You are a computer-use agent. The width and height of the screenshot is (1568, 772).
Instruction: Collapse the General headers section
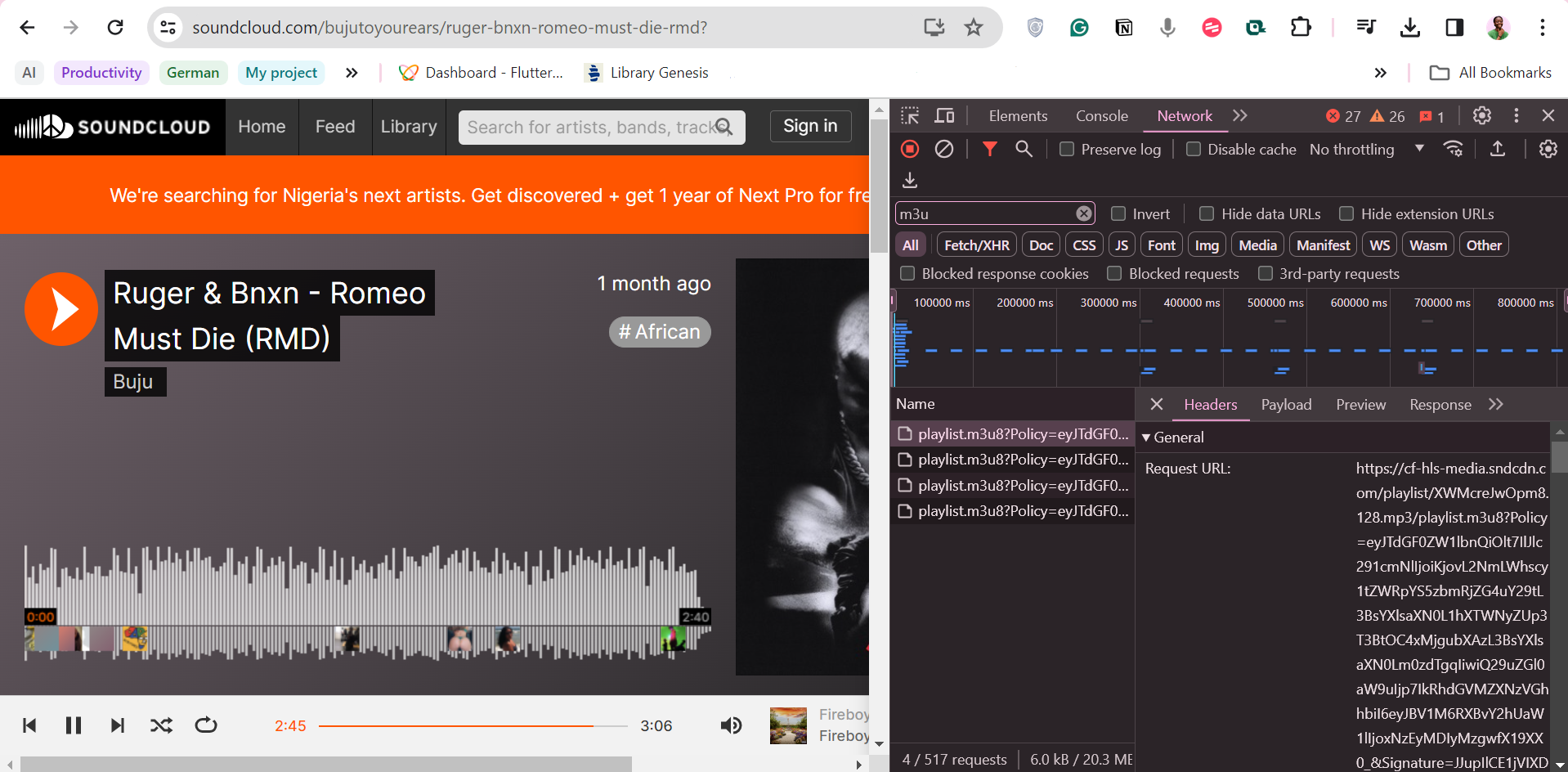(x=1145, y=437)
